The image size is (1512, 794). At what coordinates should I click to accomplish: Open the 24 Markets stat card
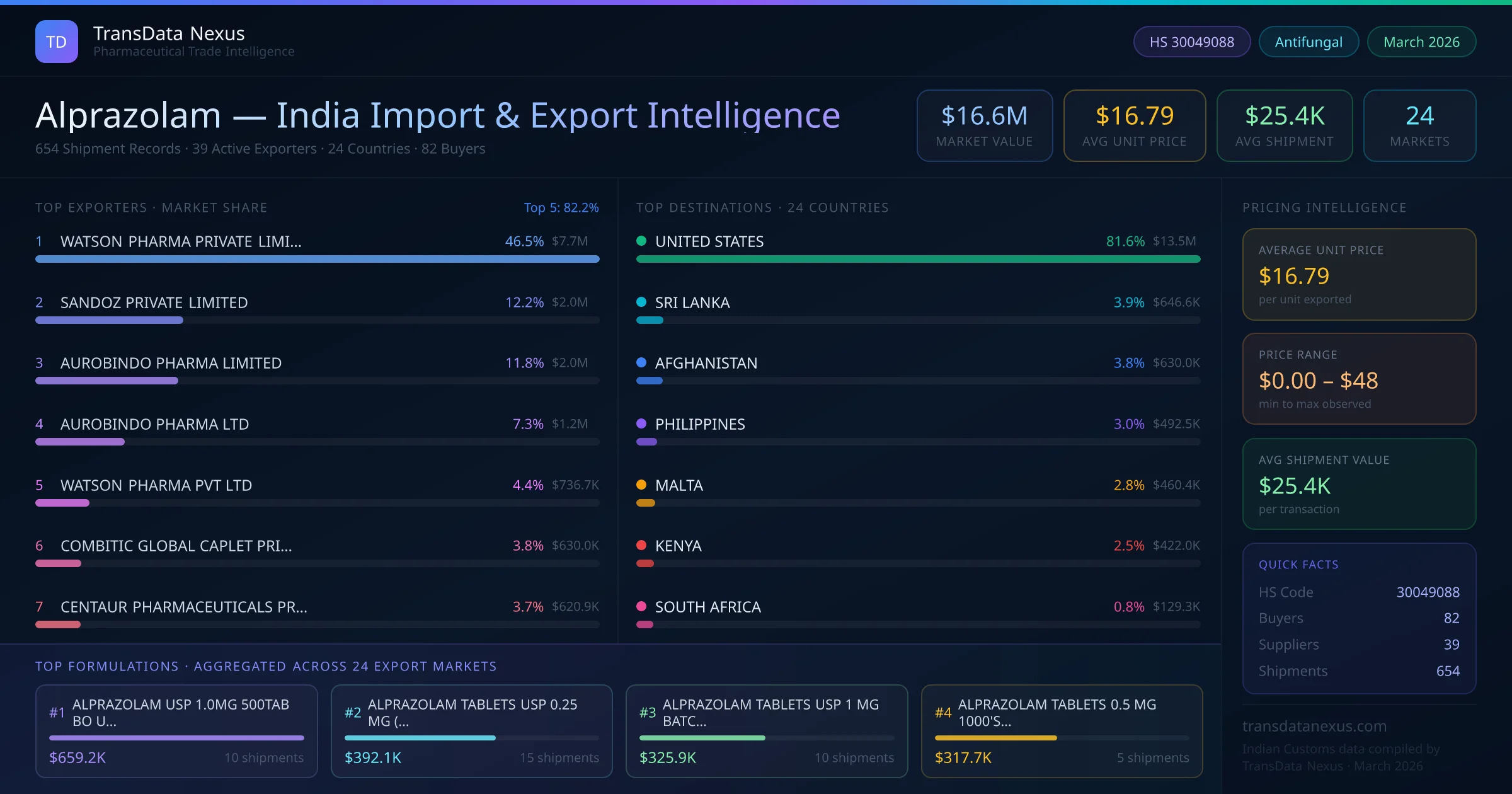point(1419,125)
